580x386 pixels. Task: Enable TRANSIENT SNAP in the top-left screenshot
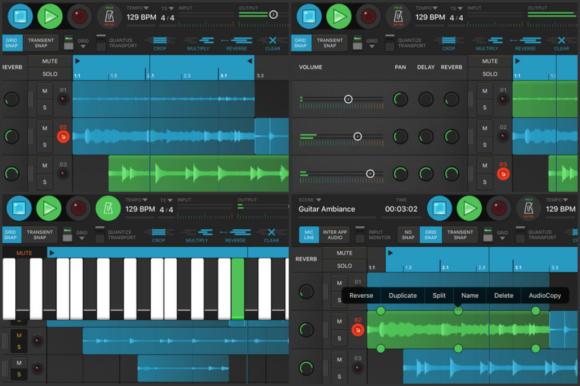point(41,43)
